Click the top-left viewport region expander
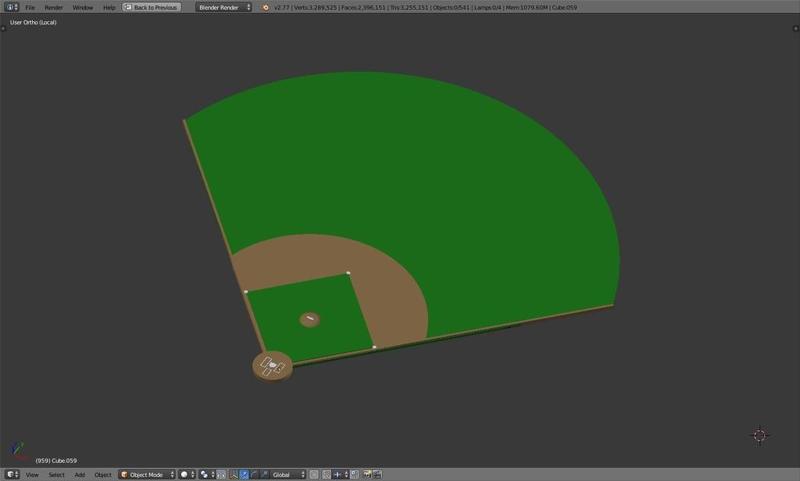 tap(3, 28)
